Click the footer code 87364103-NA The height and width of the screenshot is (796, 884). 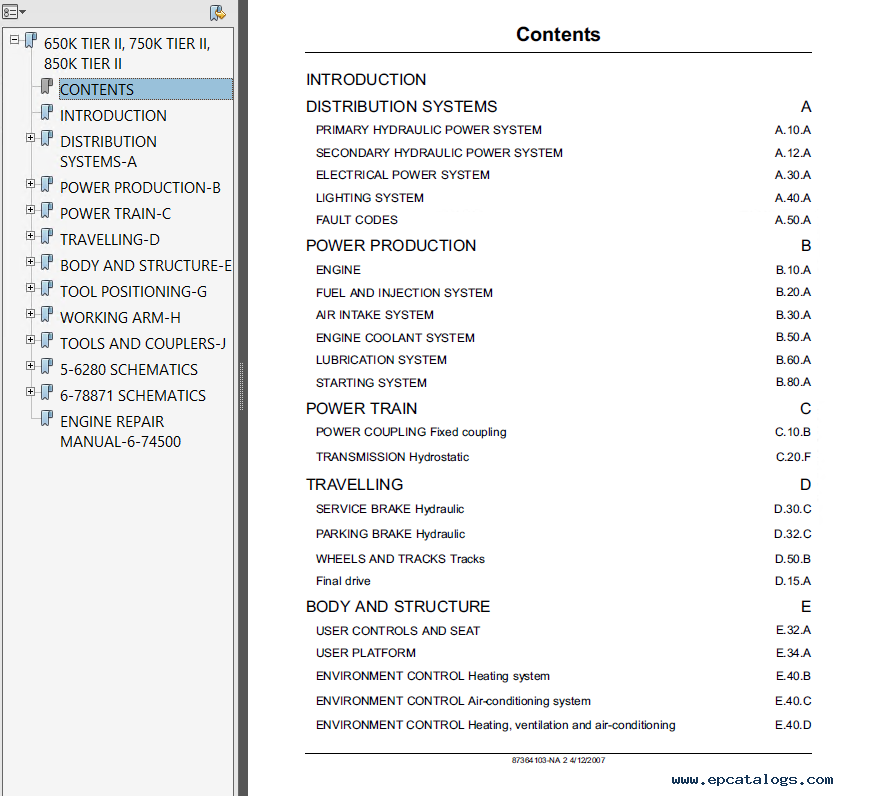(536, 760)
